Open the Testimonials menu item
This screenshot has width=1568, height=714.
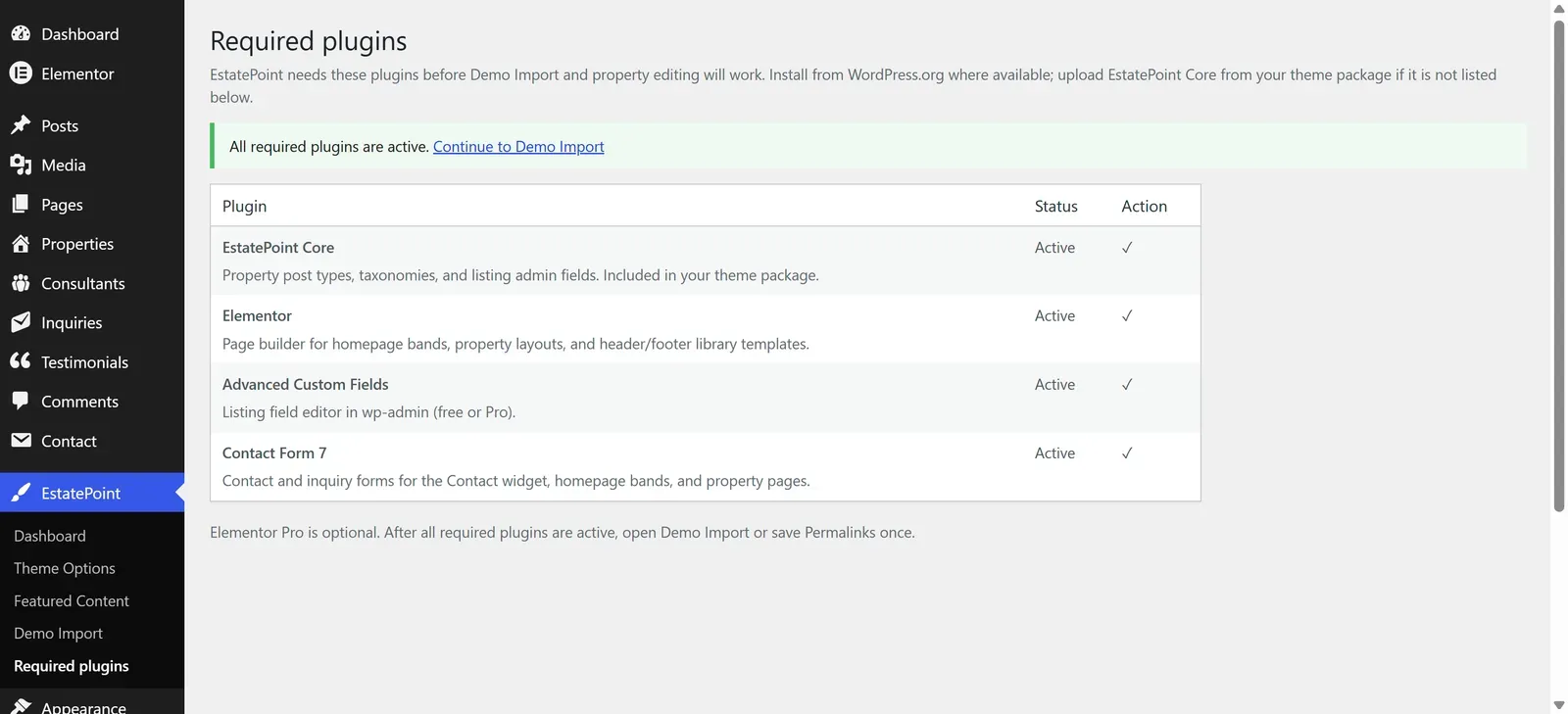92,362
